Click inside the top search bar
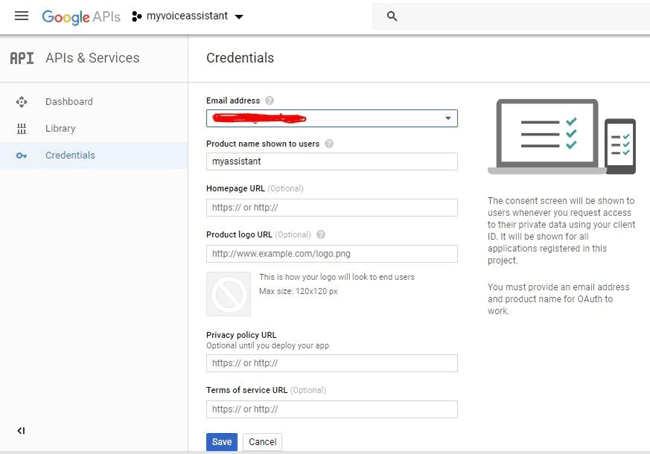 [511, 16]
